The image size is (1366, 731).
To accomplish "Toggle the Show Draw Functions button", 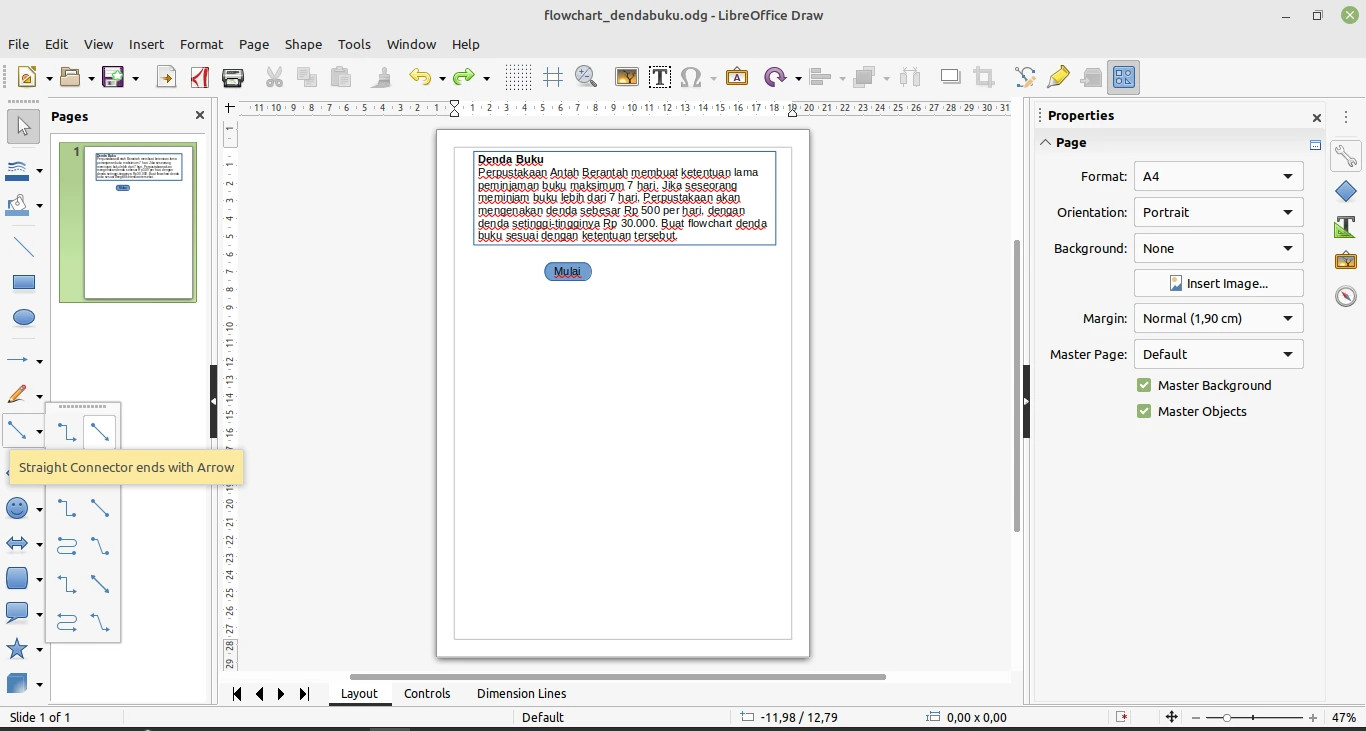I will (x=1124, y=77).
